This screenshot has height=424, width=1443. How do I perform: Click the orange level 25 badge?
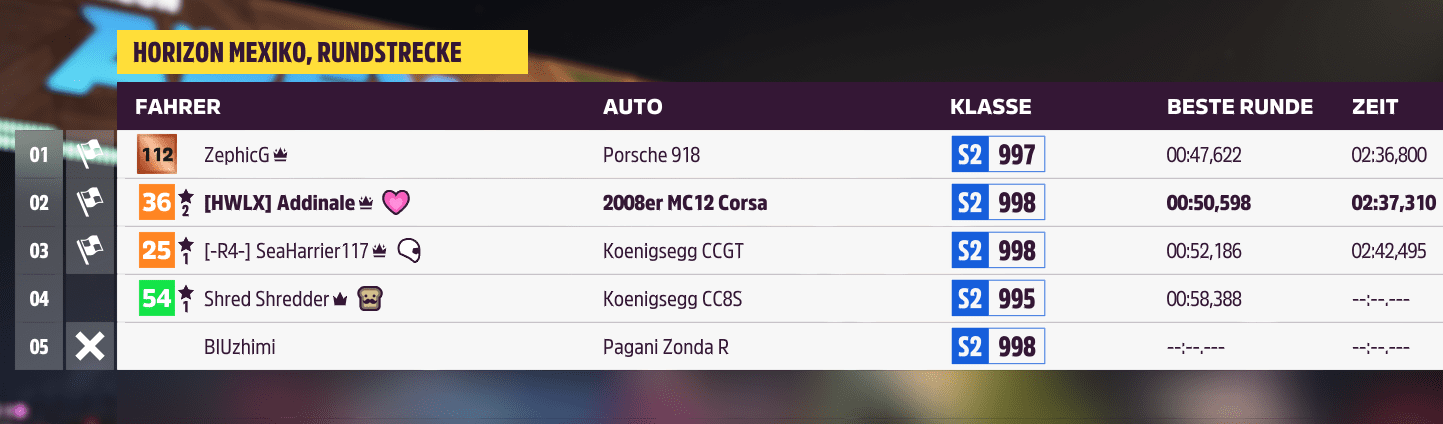(x=157, y=250)
